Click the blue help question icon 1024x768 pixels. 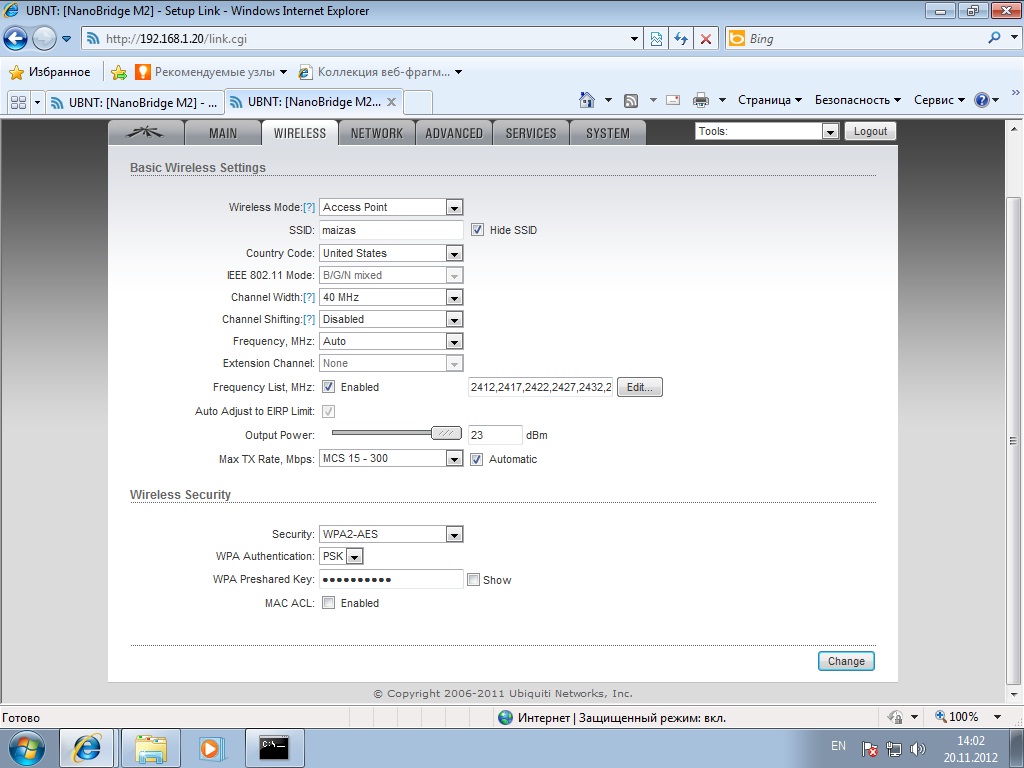(982, 100)
